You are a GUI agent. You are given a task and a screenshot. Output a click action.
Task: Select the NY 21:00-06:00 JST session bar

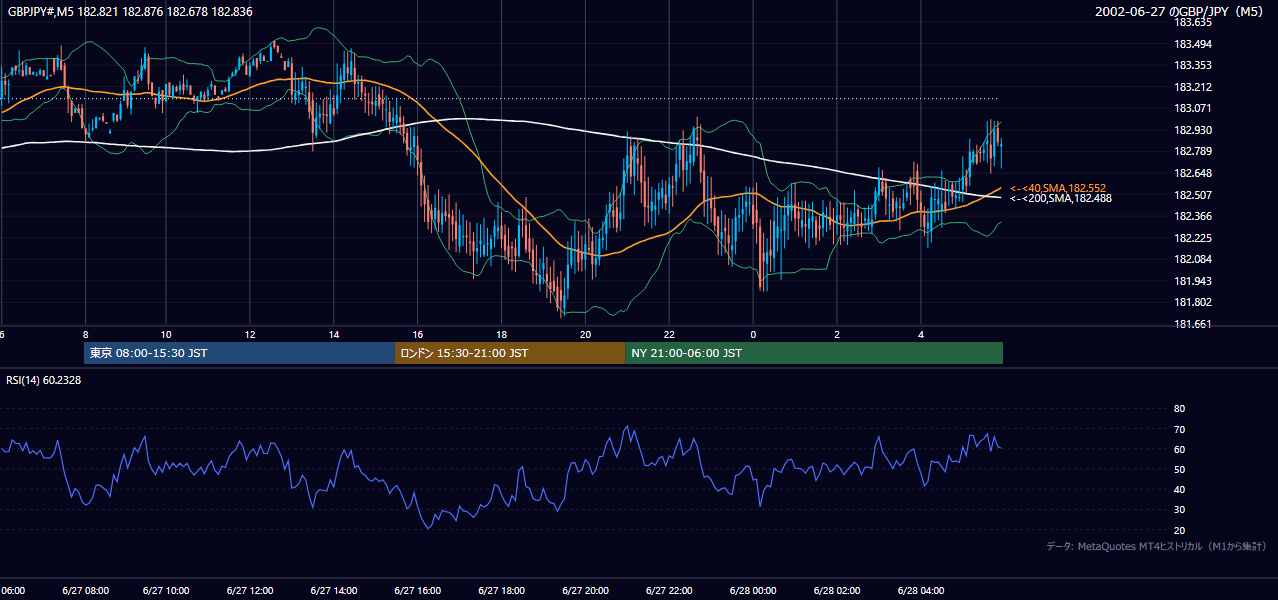click(814, 353)
